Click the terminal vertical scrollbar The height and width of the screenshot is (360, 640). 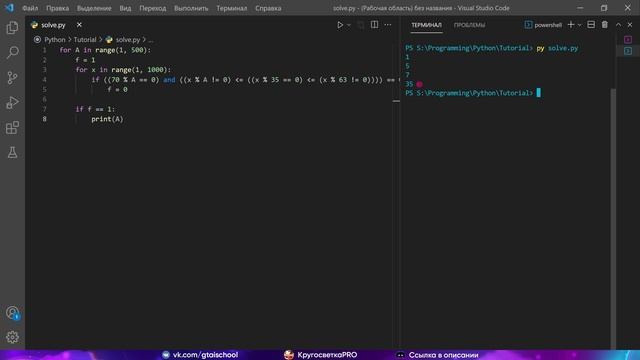click(x=613, y=218)
